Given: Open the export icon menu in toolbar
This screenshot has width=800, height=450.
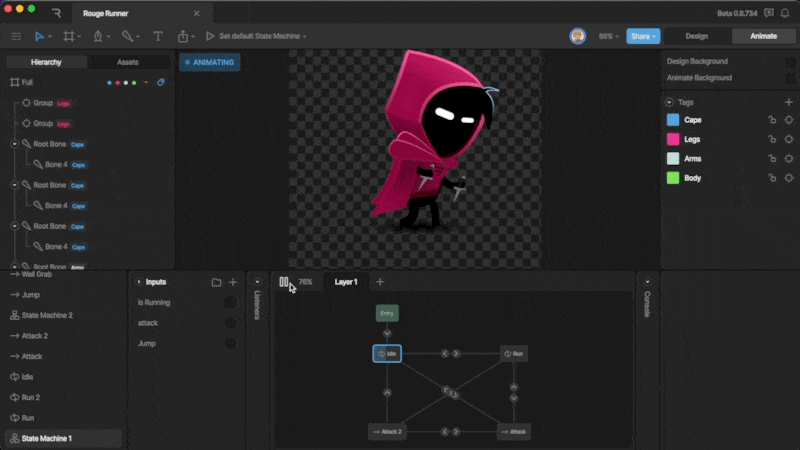Looking at the screenshot, I should pyautogui.click(x=183, y=36).
